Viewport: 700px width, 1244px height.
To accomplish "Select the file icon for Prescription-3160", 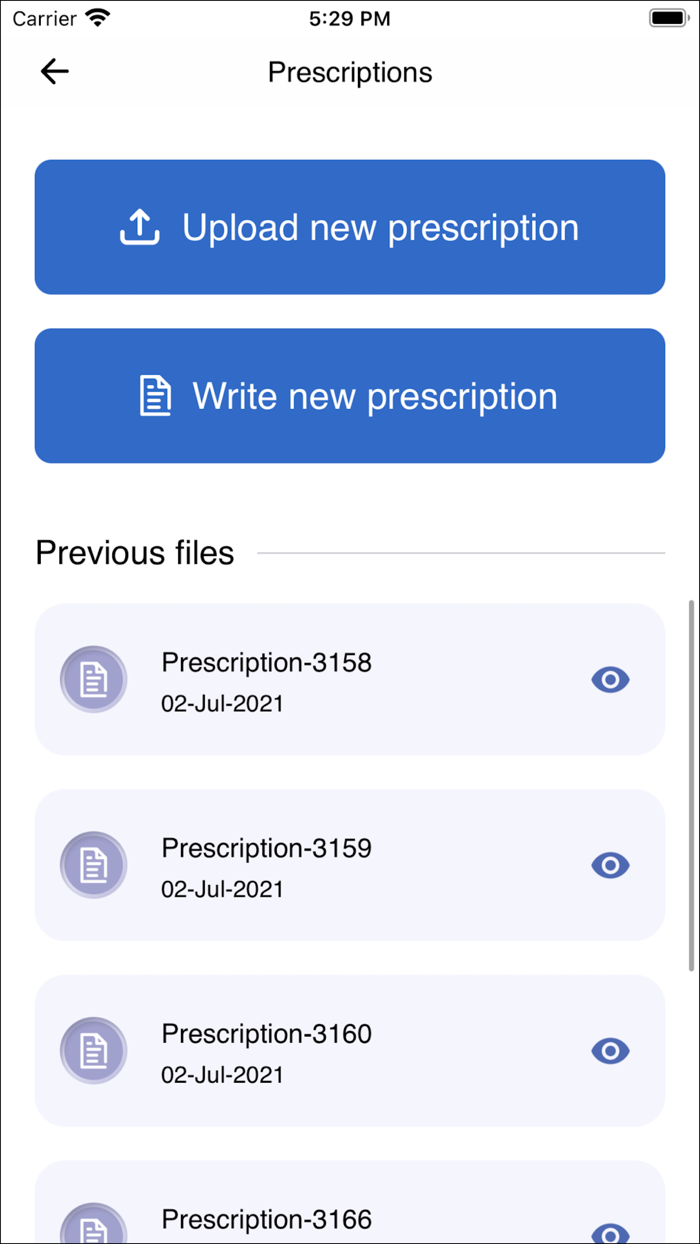I will tap(93, 1051).
